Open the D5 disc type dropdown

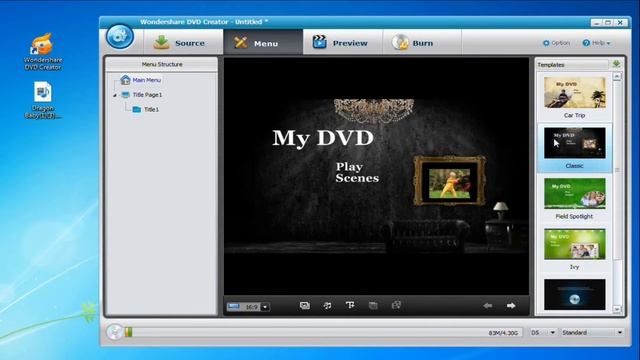pyautogui.click(x=543, y=333)
